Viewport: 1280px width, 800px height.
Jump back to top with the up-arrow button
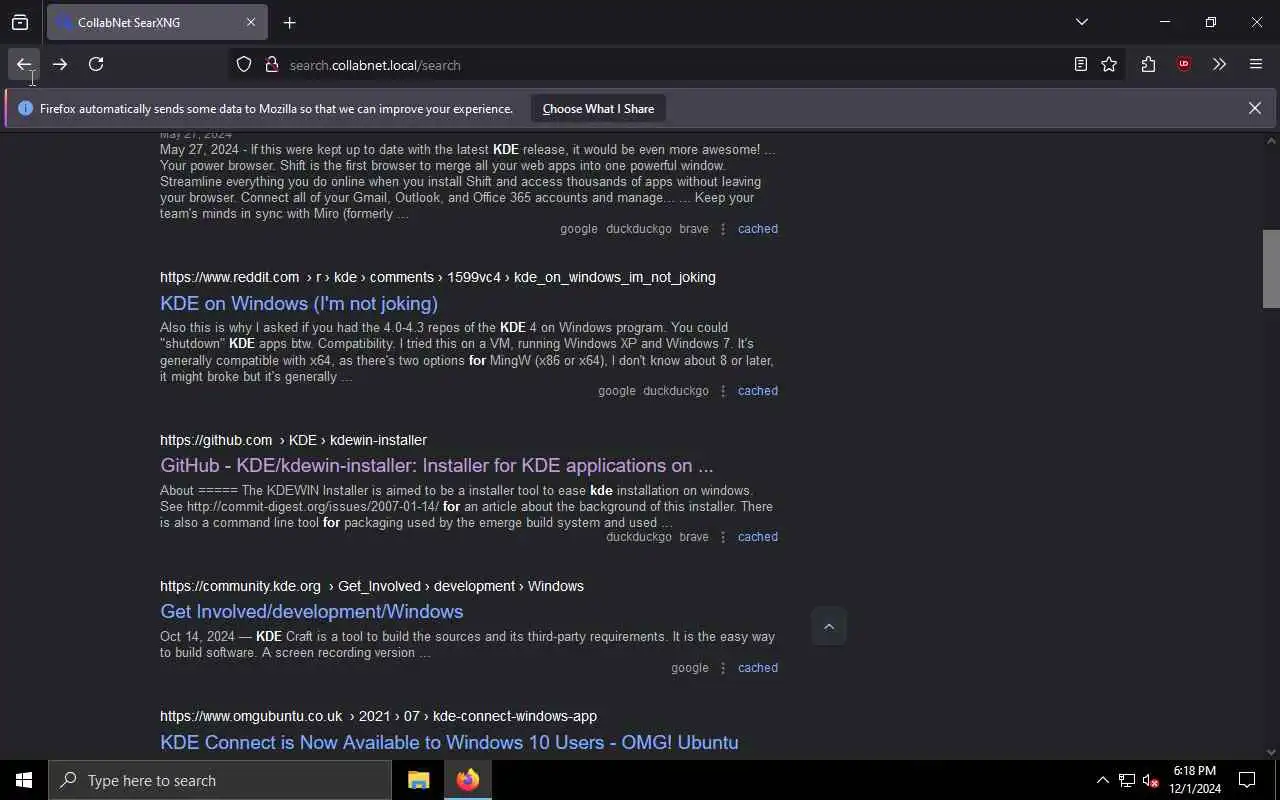click(x=828, y=627)
